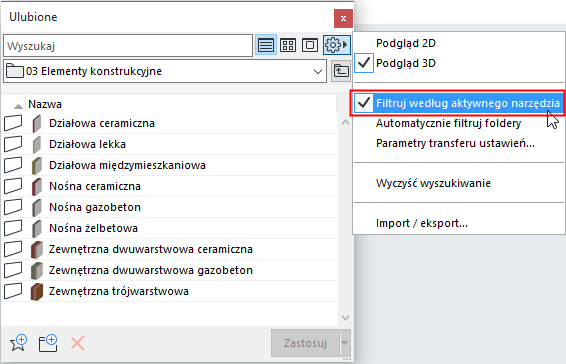The image size is (566, 364).
Task: Select Działowa lekka favorite
Action: [169, 144]
